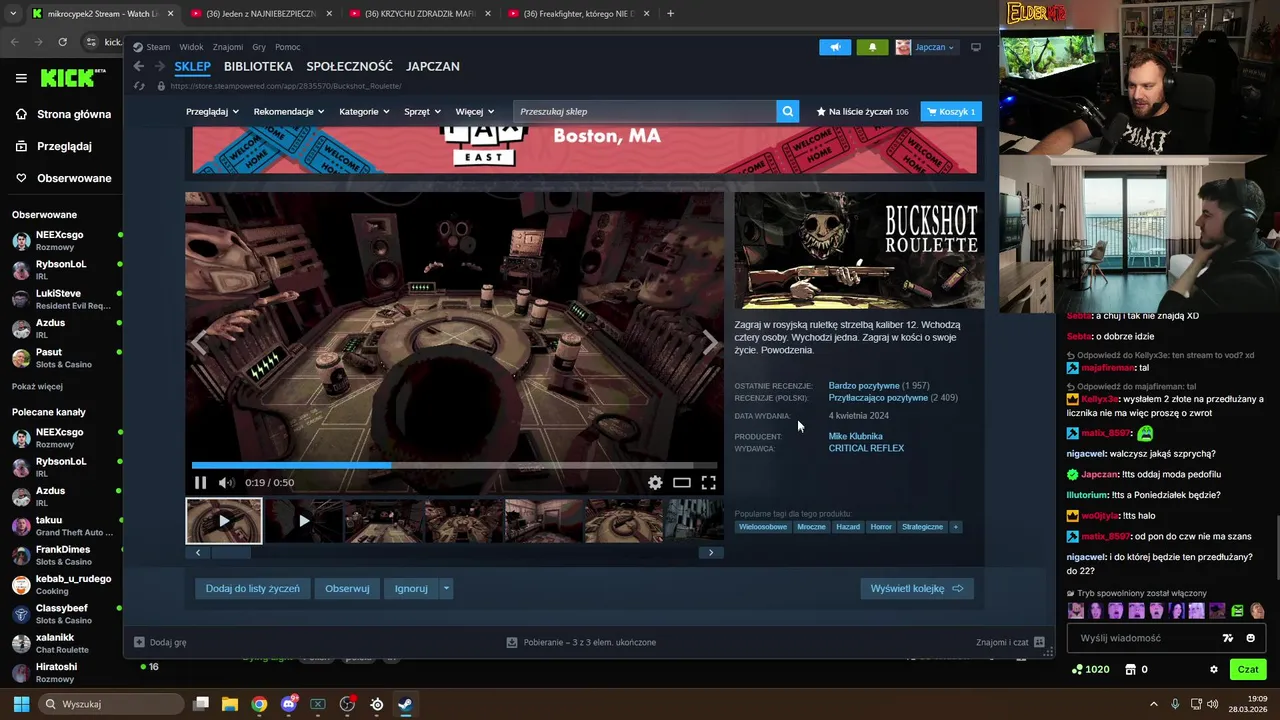
Task: Click the Steam megaphone announcements button
Action: (835, 47)
